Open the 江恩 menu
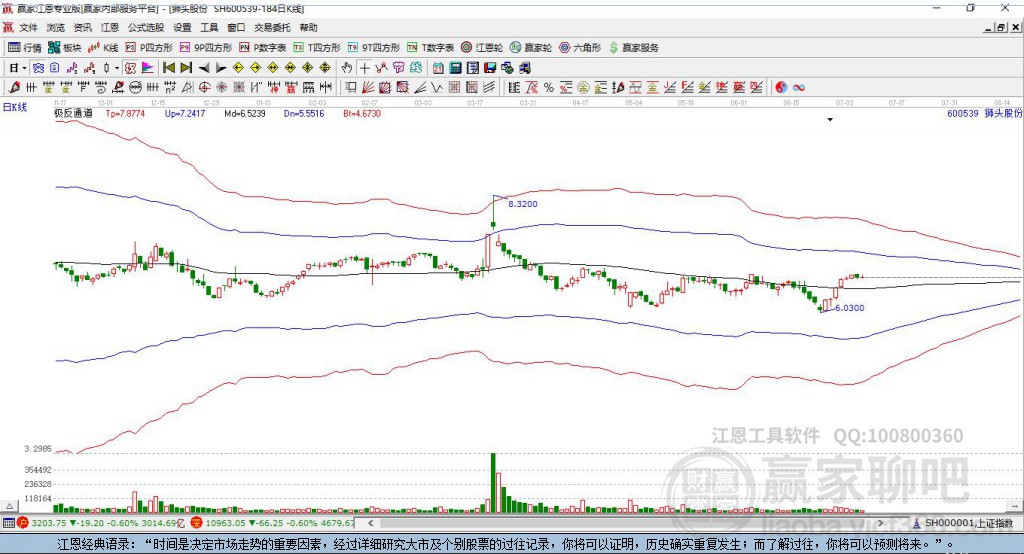This screenshot has width=1024, height=554. click(110, 27)
